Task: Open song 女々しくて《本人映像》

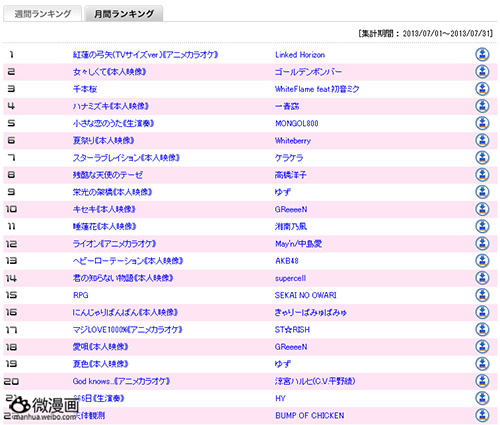Action: pyautogui.click(x=109, y=72)
